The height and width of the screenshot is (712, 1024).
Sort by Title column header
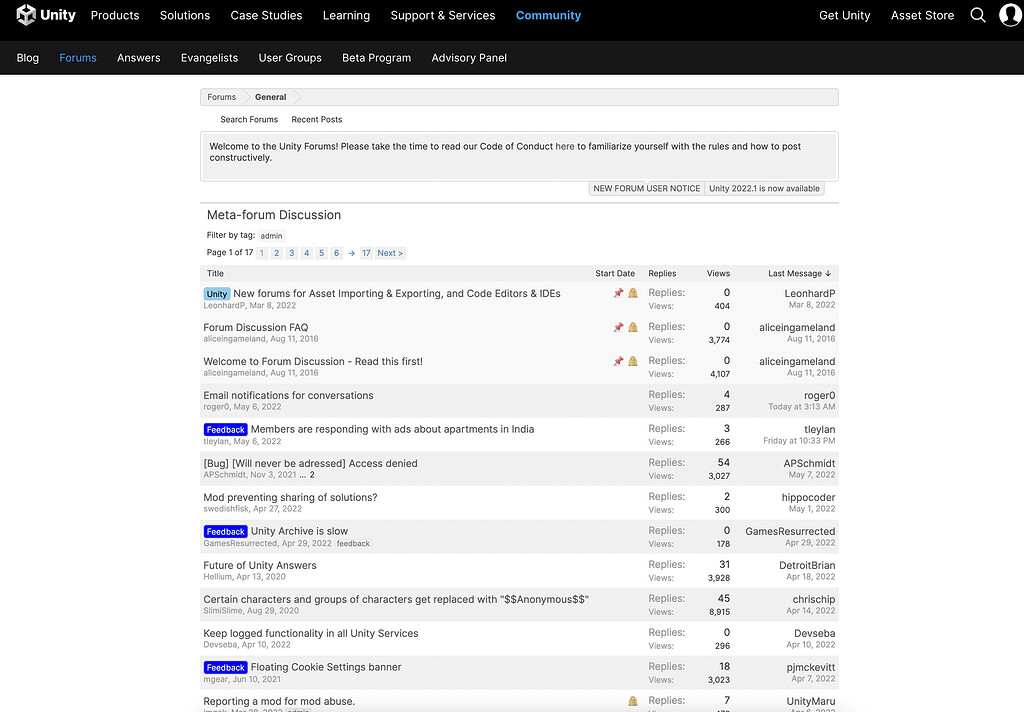coord(215,274)
